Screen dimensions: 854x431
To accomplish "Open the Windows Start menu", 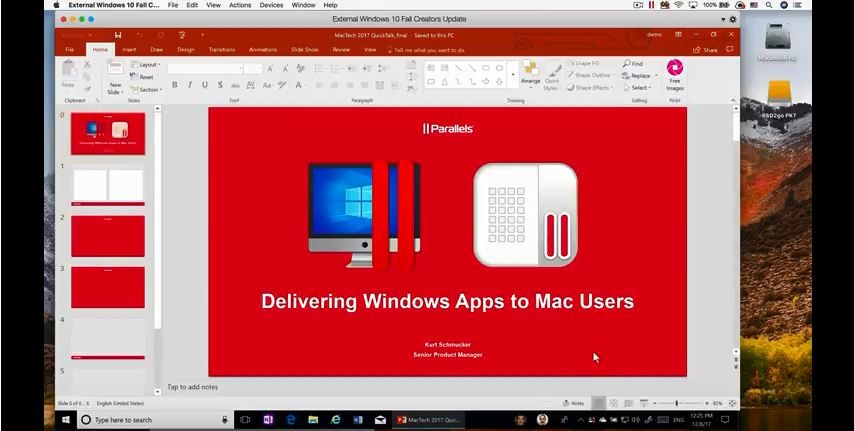I will coord(66,420).
